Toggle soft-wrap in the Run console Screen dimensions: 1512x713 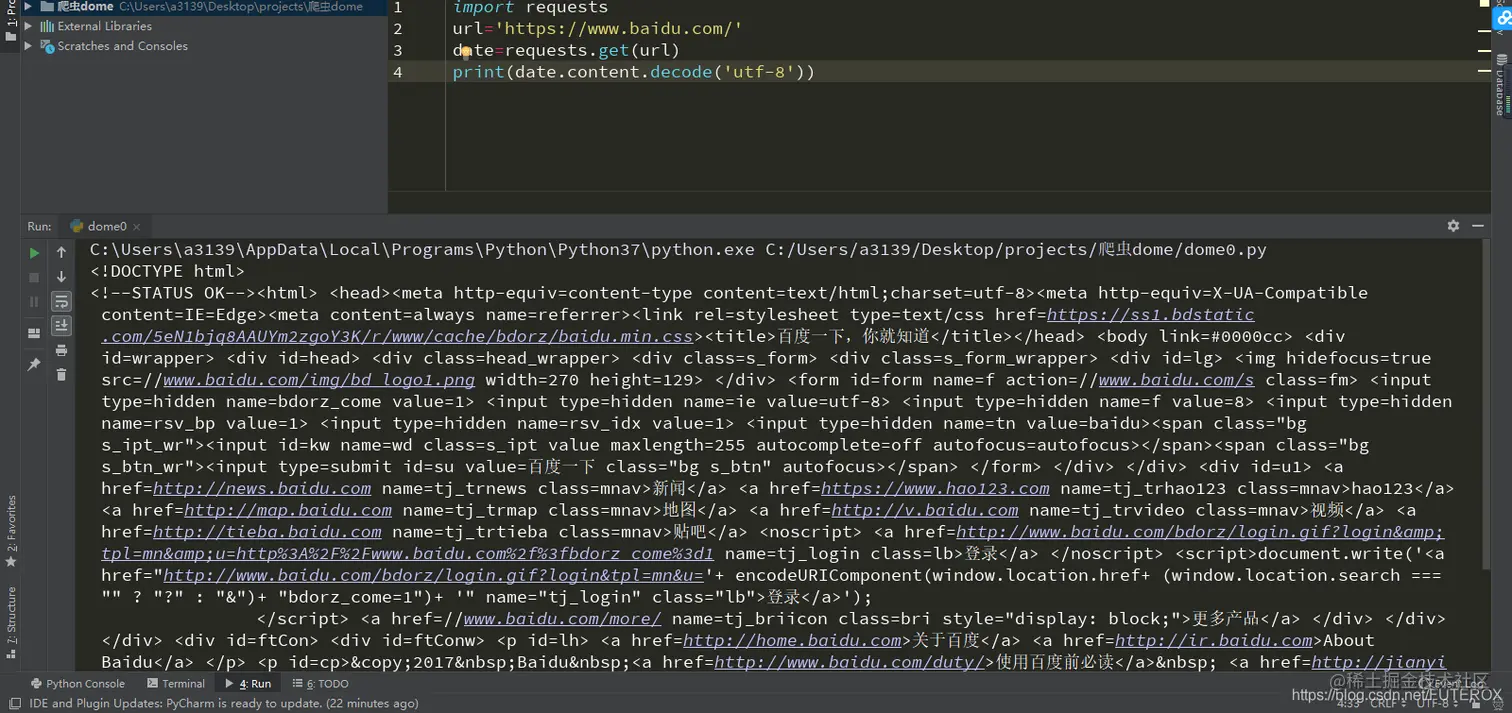(61, 301)
